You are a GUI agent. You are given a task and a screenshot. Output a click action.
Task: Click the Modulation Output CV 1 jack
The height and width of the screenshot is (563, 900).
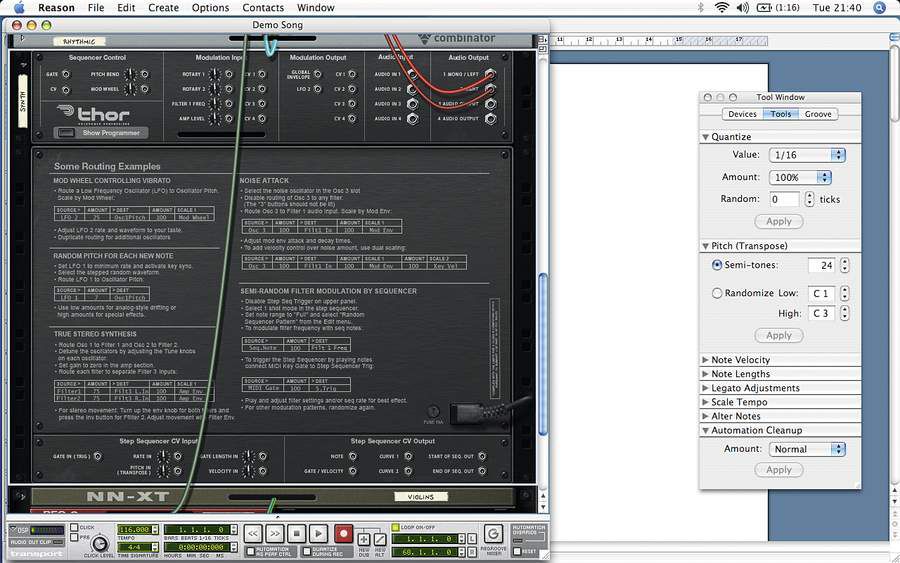click(351, 75)
